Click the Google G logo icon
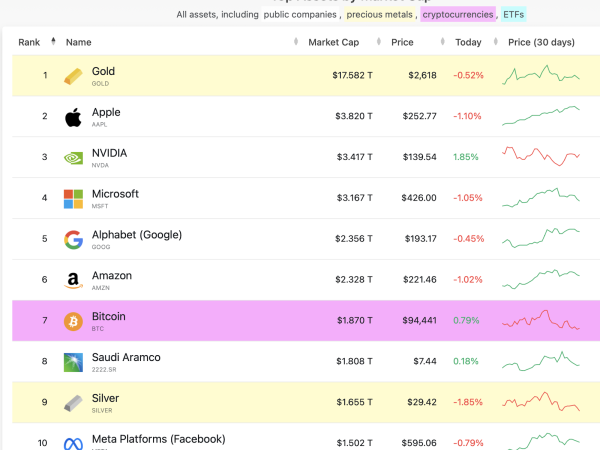The width and height of the screenshot is (600, 450). pyautogui.click(x=73, y=240)
